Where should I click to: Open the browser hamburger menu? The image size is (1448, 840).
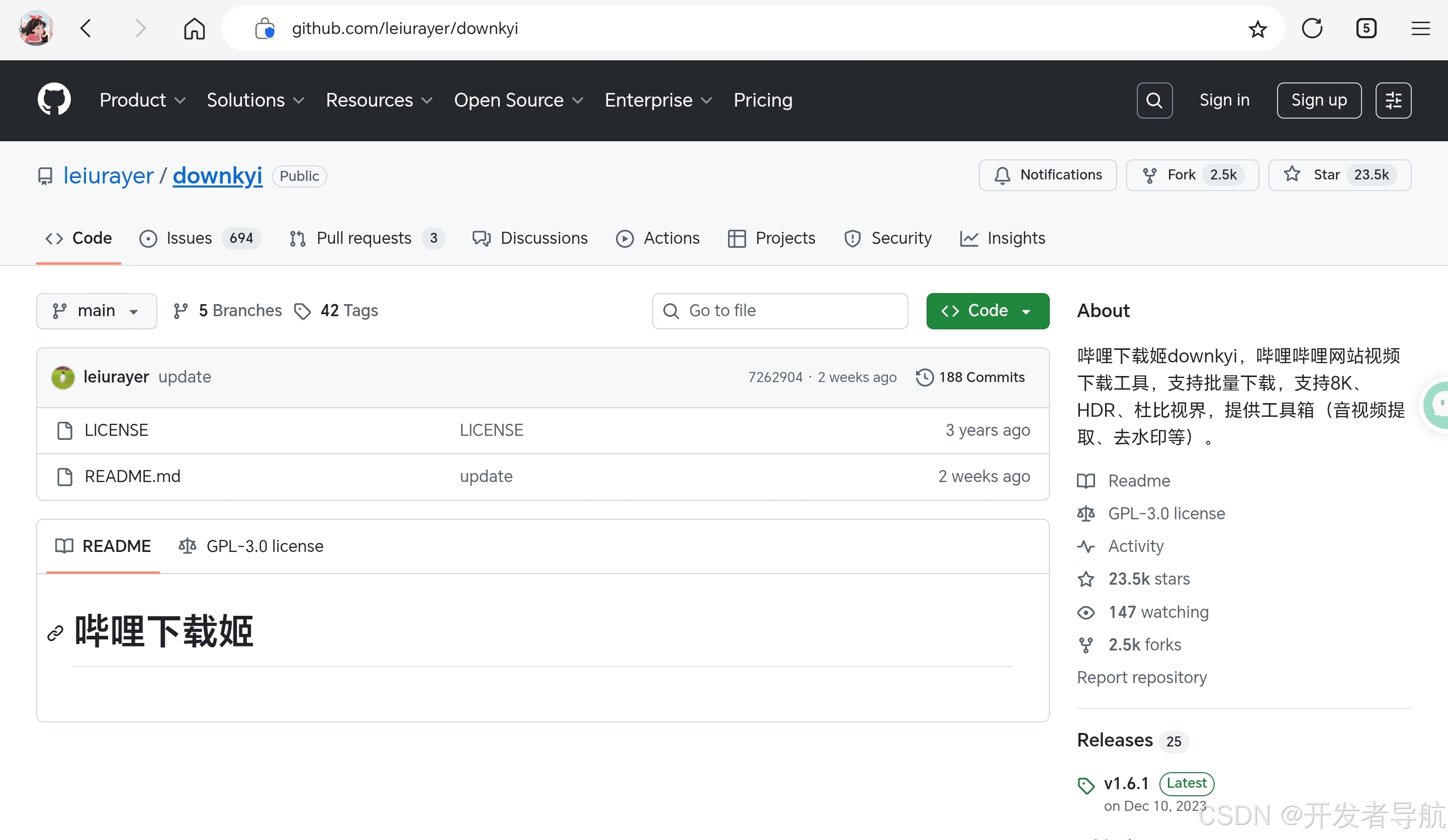1420,28
